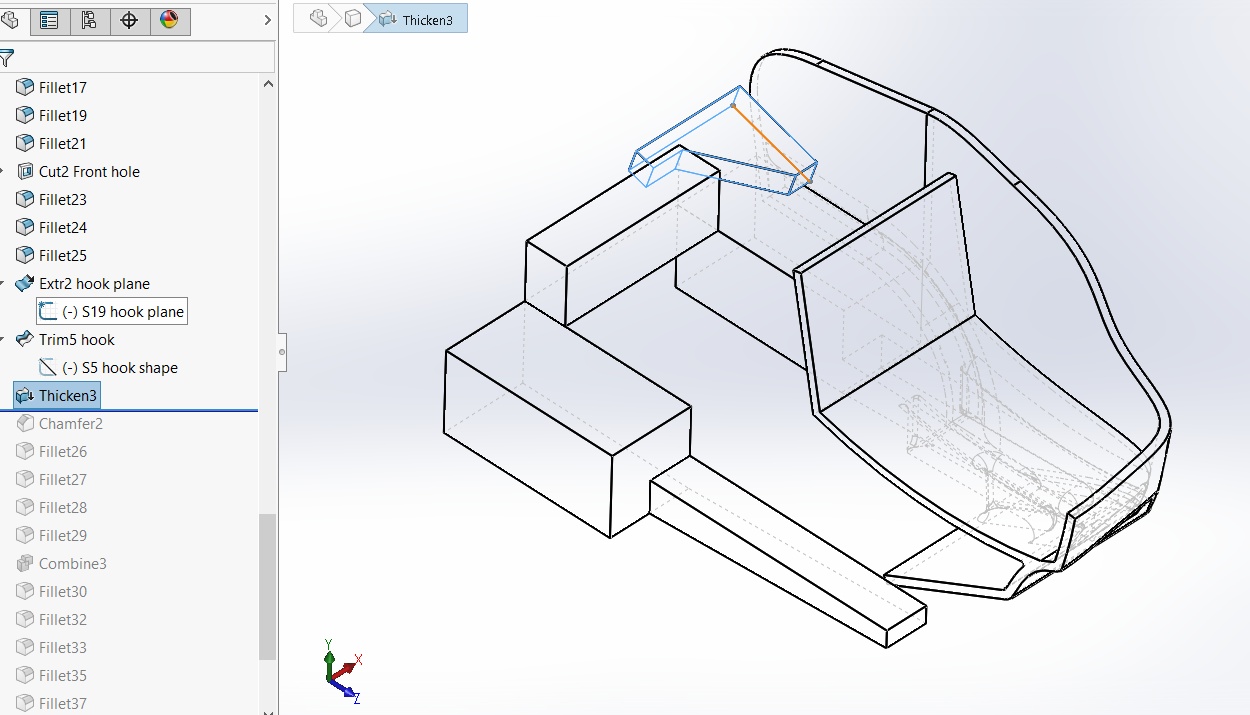
Task: Click the Cut2 Front hole feature icon
Action: point(24,171)
